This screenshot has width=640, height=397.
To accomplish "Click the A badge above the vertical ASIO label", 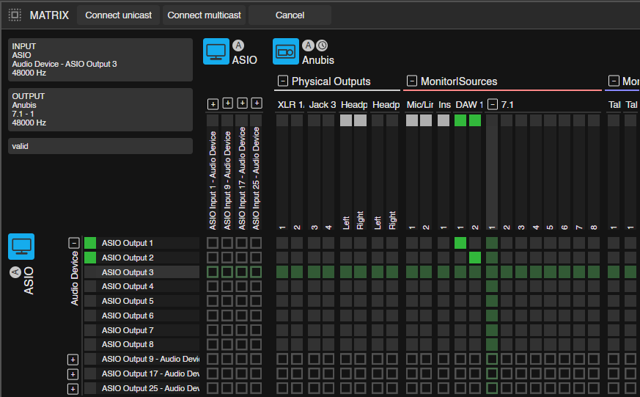I will point(15,272).
